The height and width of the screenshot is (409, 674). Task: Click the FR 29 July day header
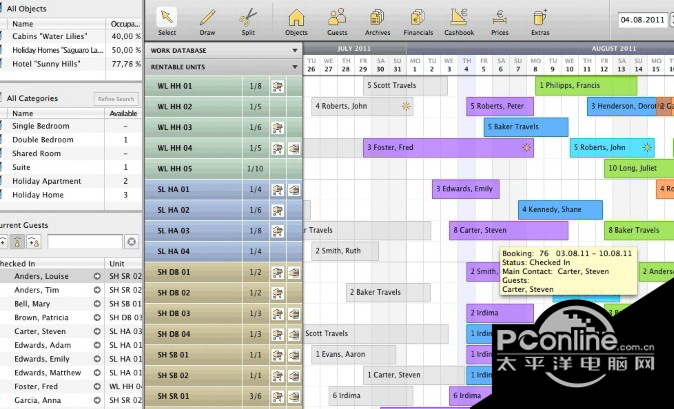(x=363, y=65)
